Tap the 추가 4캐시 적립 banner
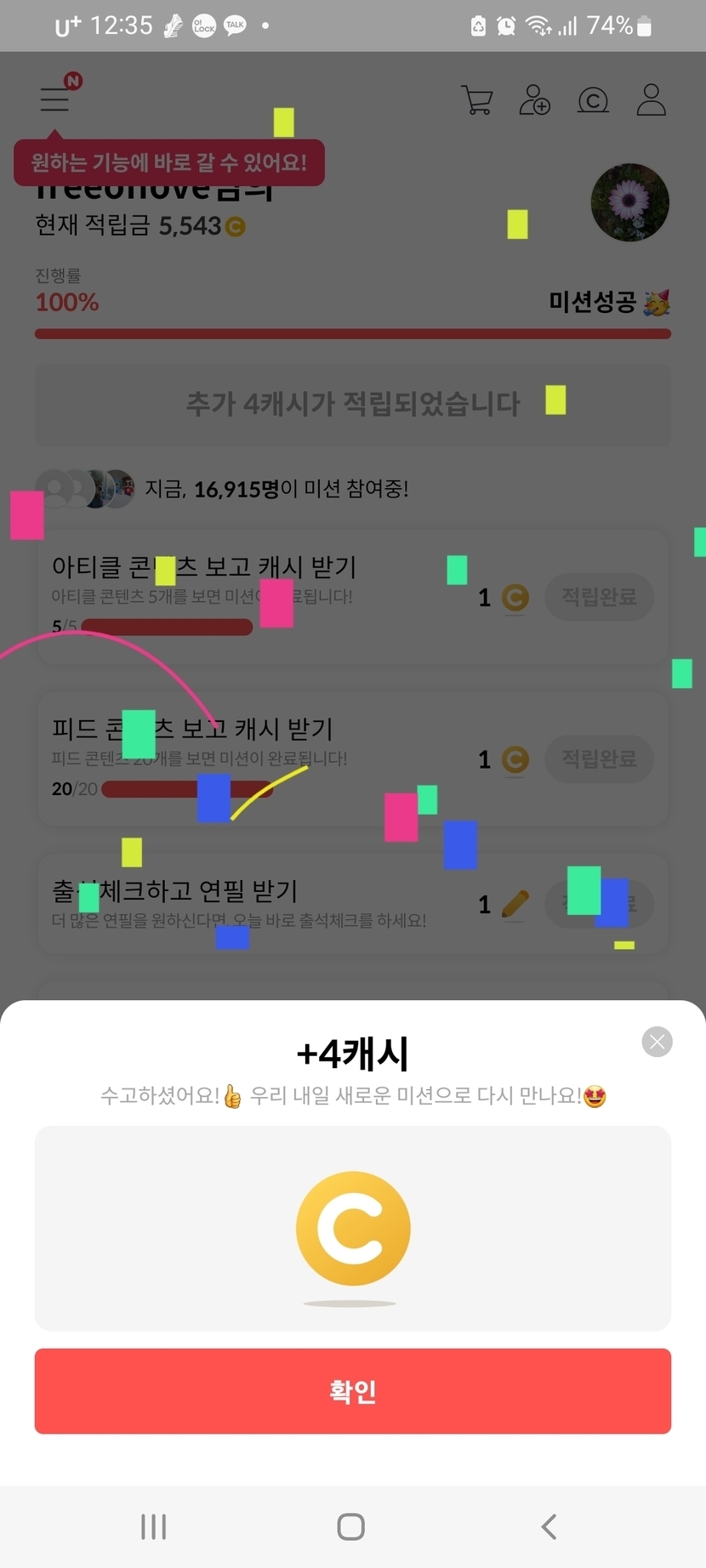 point(353,405)
